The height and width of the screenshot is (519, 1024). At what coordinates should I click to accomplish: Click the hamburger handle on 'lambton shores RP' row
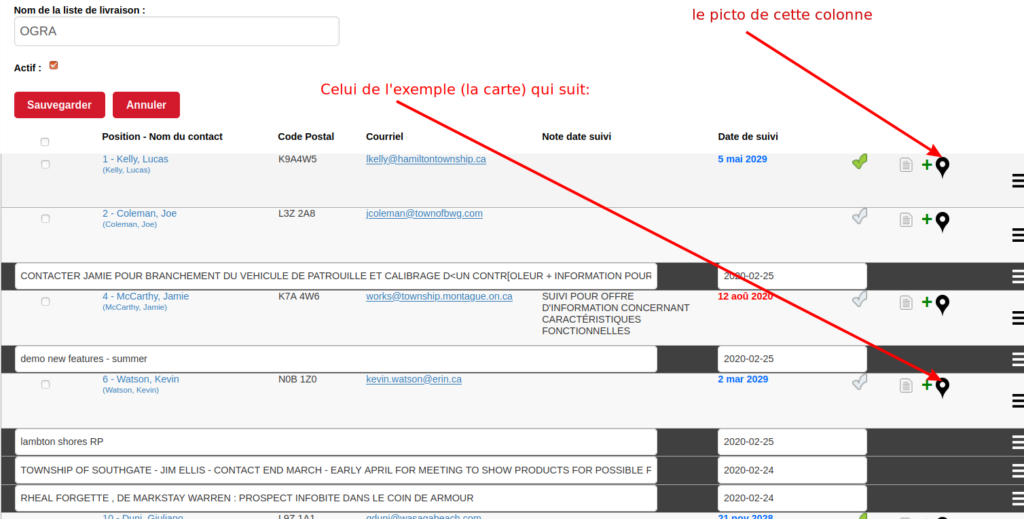[x=1017, y=442]
